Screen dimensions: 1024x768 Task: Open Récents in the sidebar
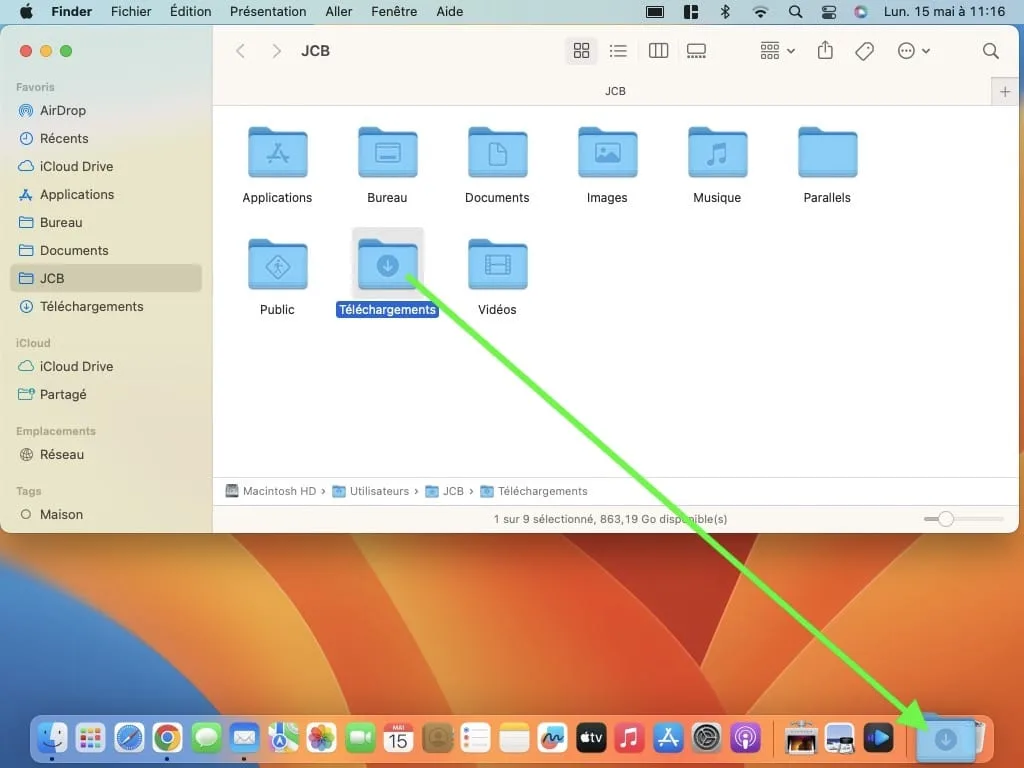(106, 138)
